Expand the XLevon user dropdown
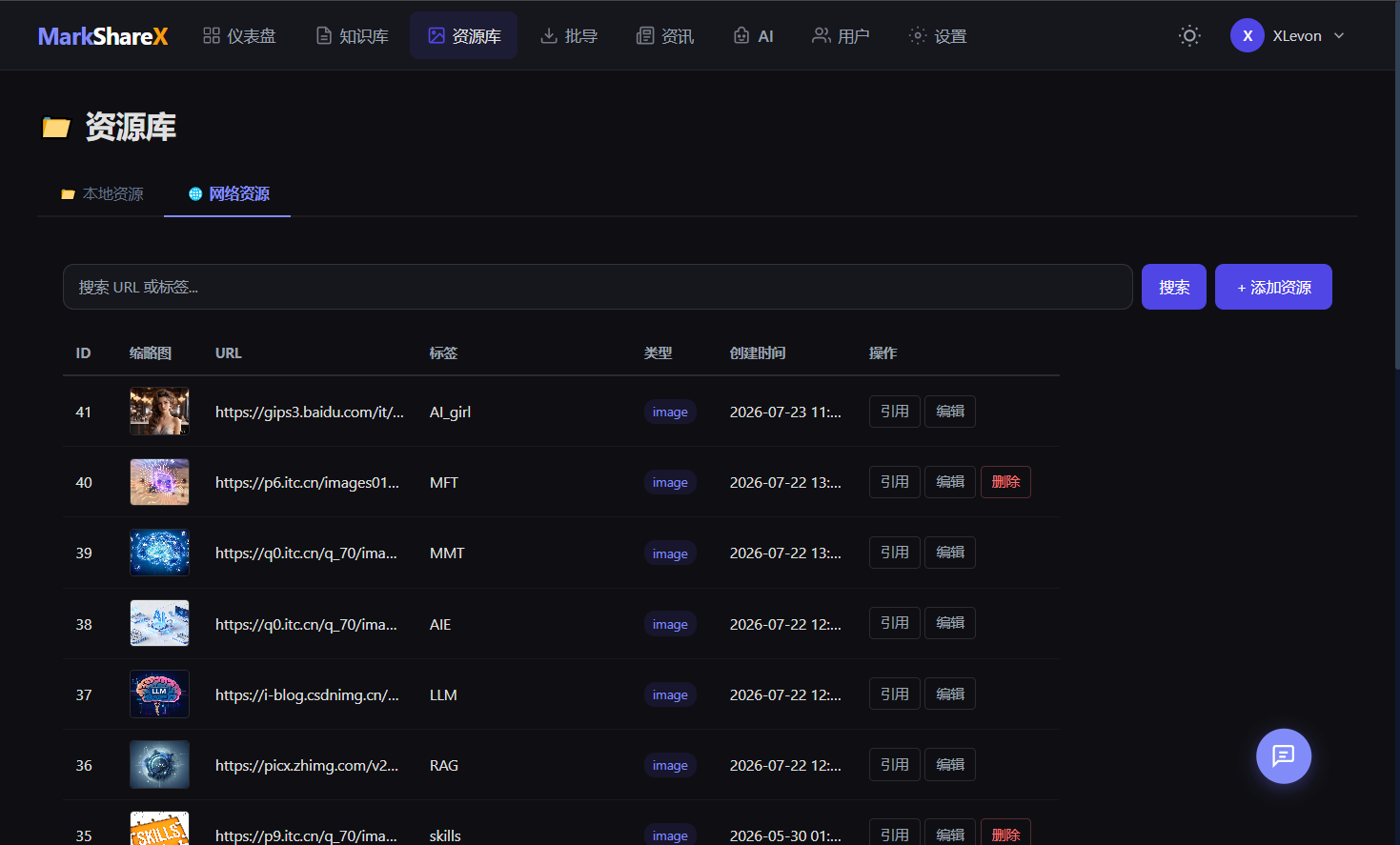The width and height of the screenshot is (1400, 845). point(1288,36)
